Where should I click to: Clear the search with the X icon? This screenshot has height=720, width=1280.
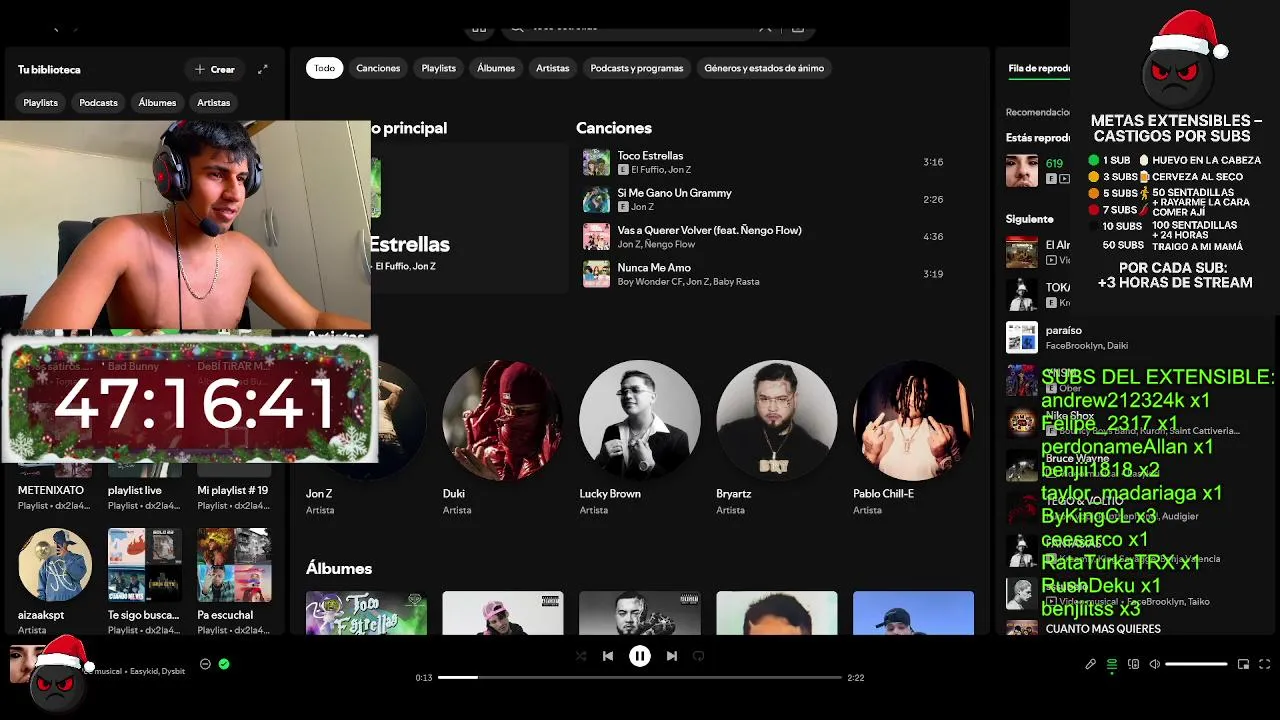(x=765, y=27)
